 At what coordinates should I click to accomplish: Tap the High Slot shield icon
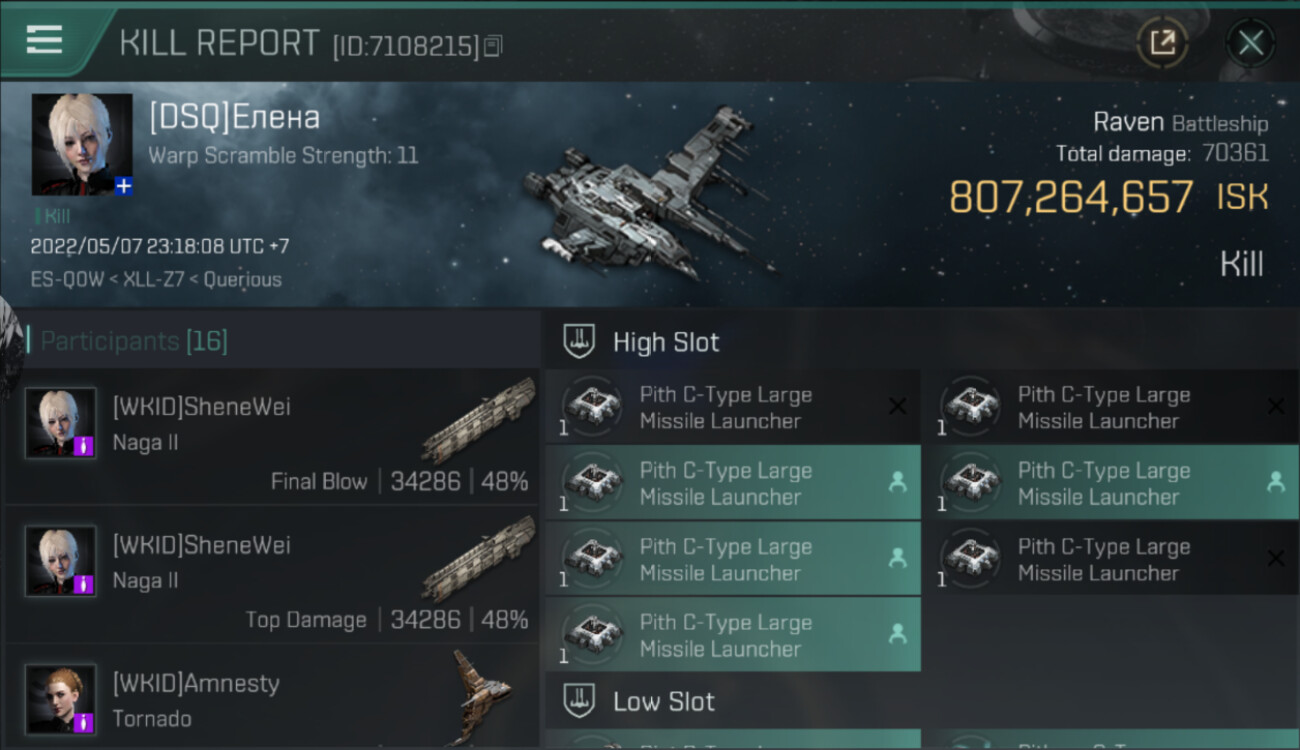(x=580, y=341)
